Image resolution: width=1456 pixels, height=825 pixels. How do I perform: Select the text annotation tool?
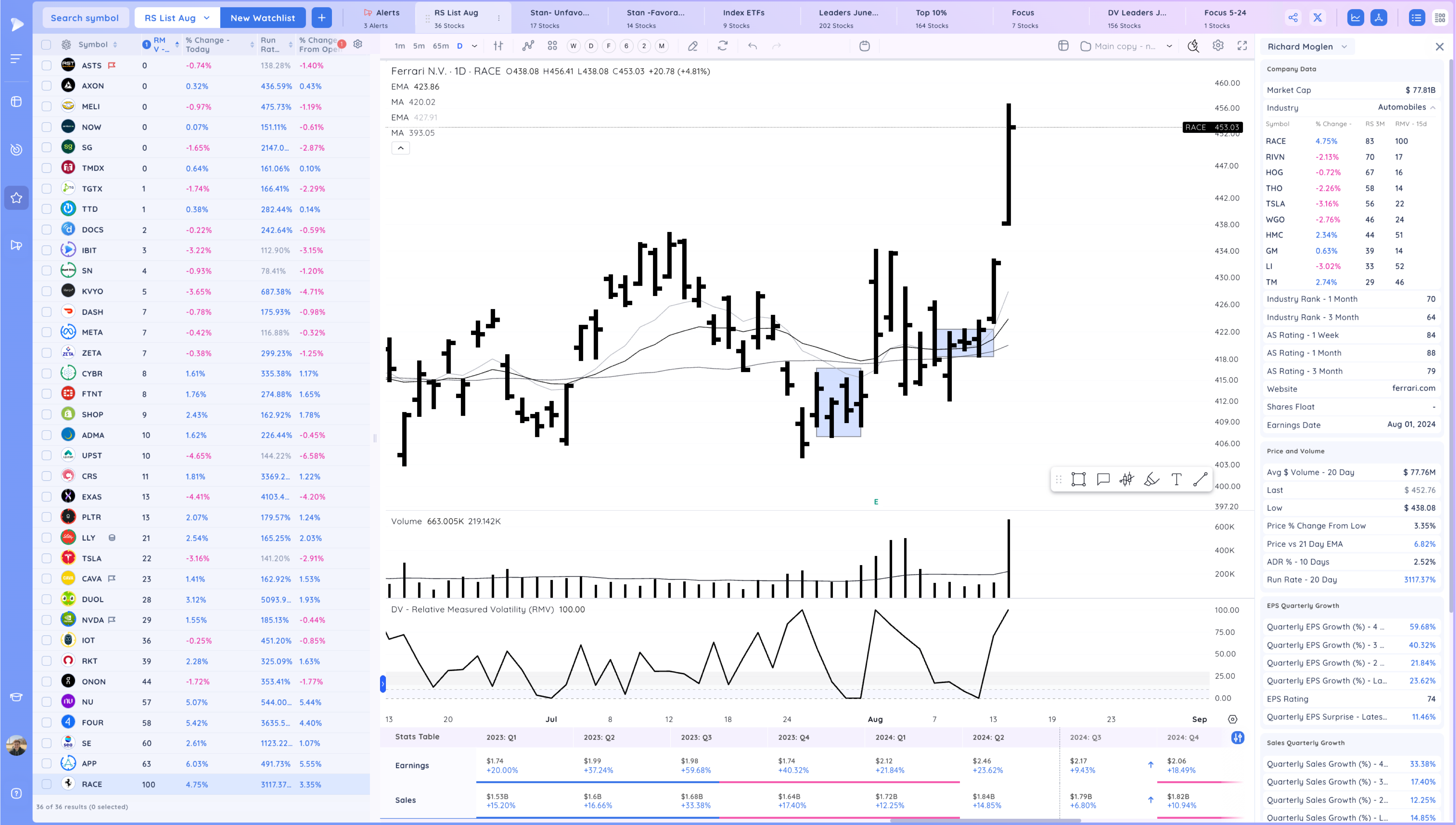point(1176,479)
